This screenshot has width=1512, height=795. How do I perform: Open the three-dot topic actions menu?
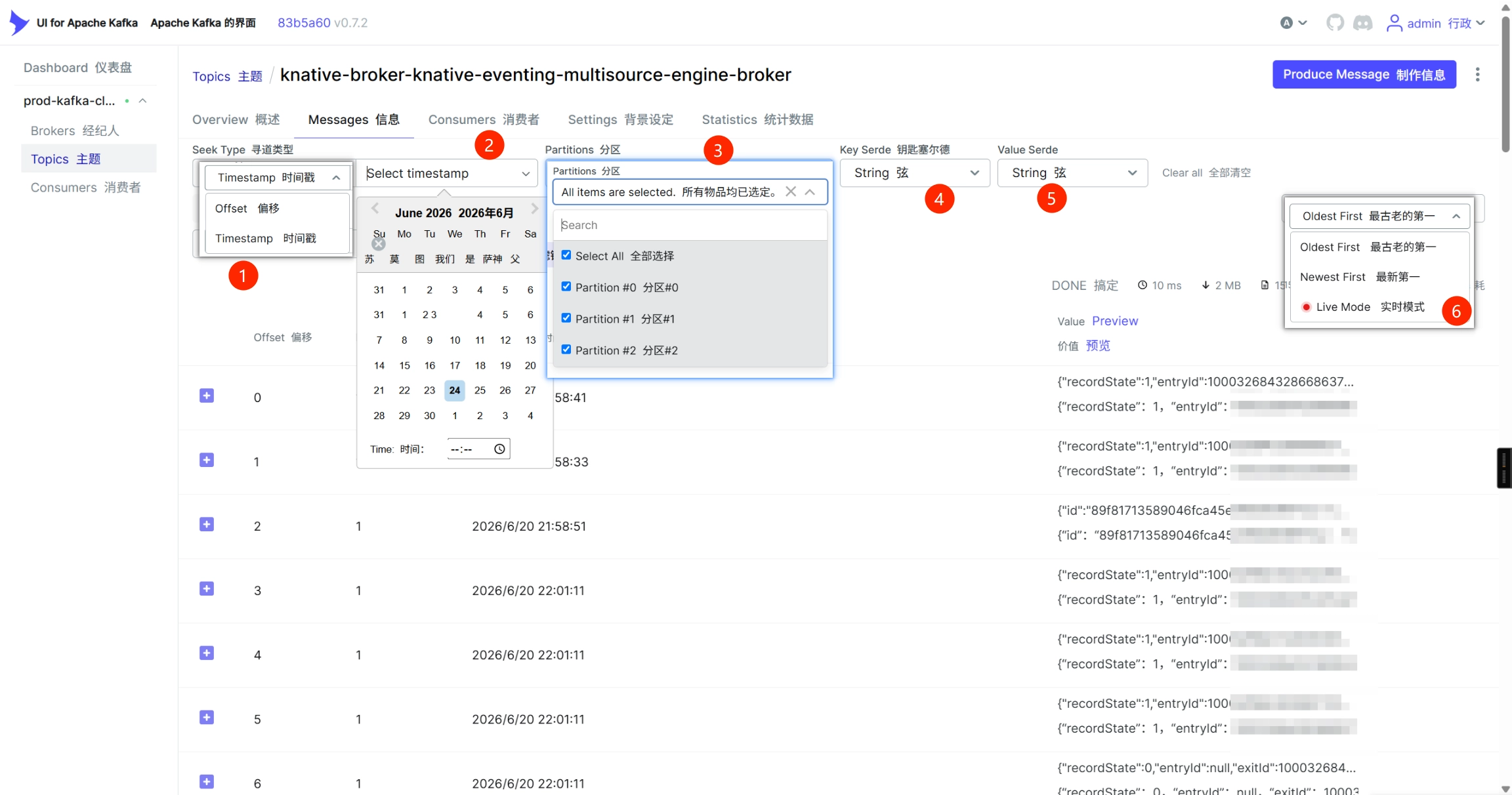[1478, 74]
